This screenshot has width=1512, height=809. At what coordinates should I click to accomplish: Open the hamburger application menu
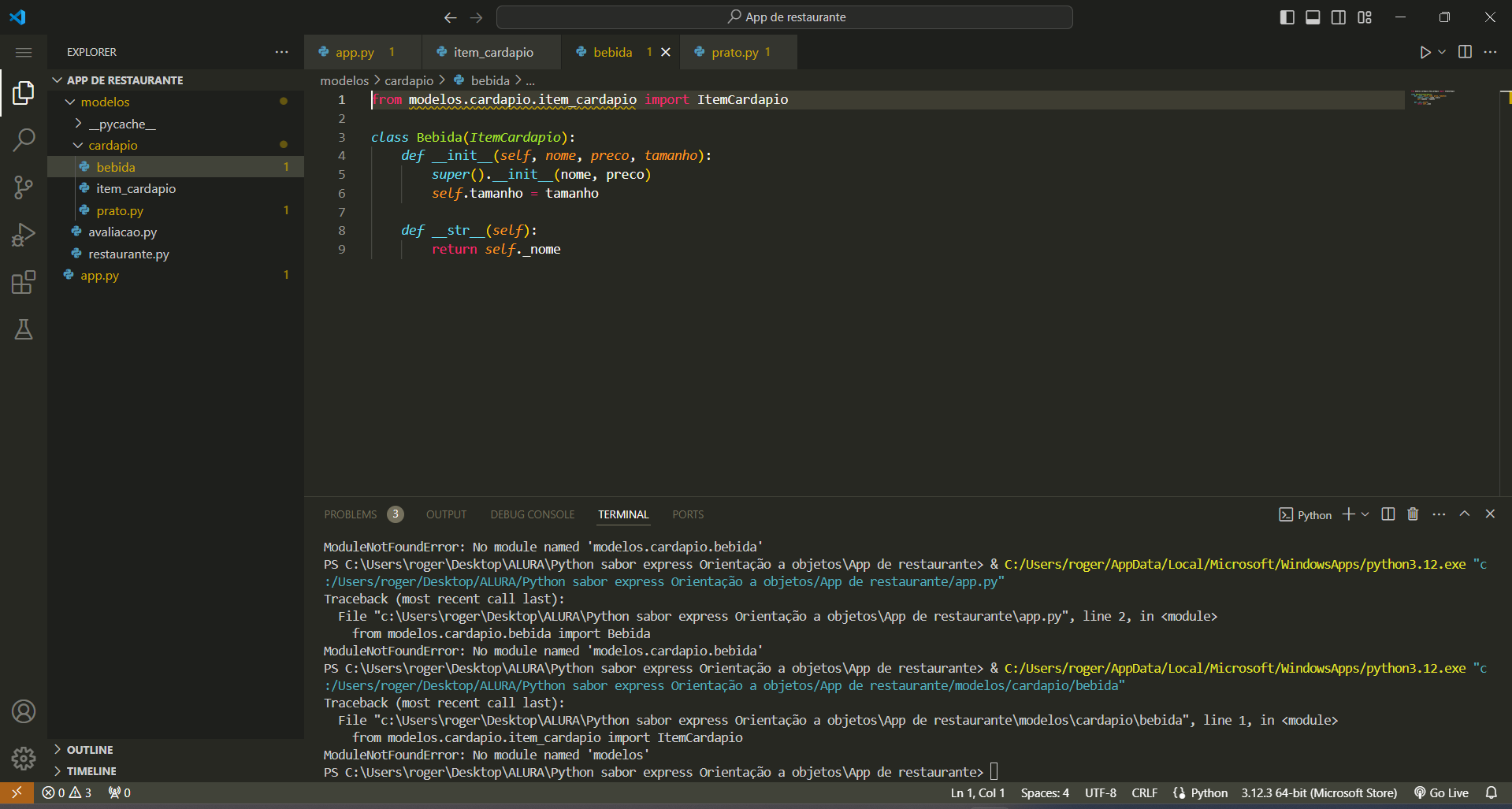point(24,52)
